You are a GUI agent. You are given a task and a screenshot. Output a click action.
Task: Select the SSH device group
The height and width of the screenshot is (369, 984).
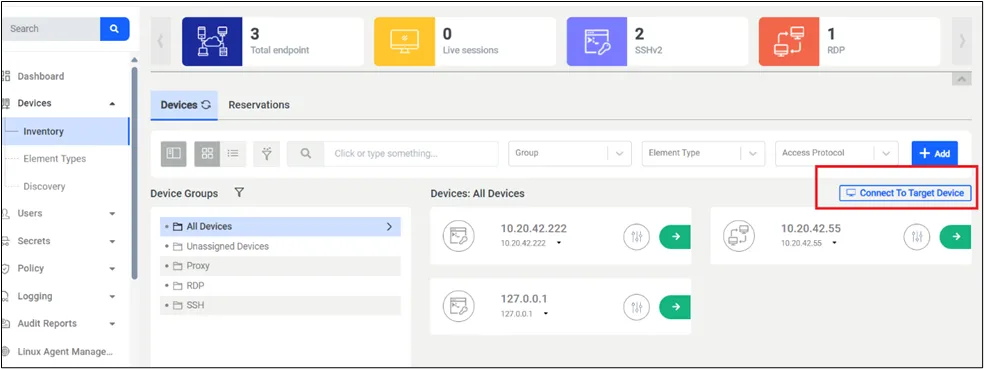[280, 306]
